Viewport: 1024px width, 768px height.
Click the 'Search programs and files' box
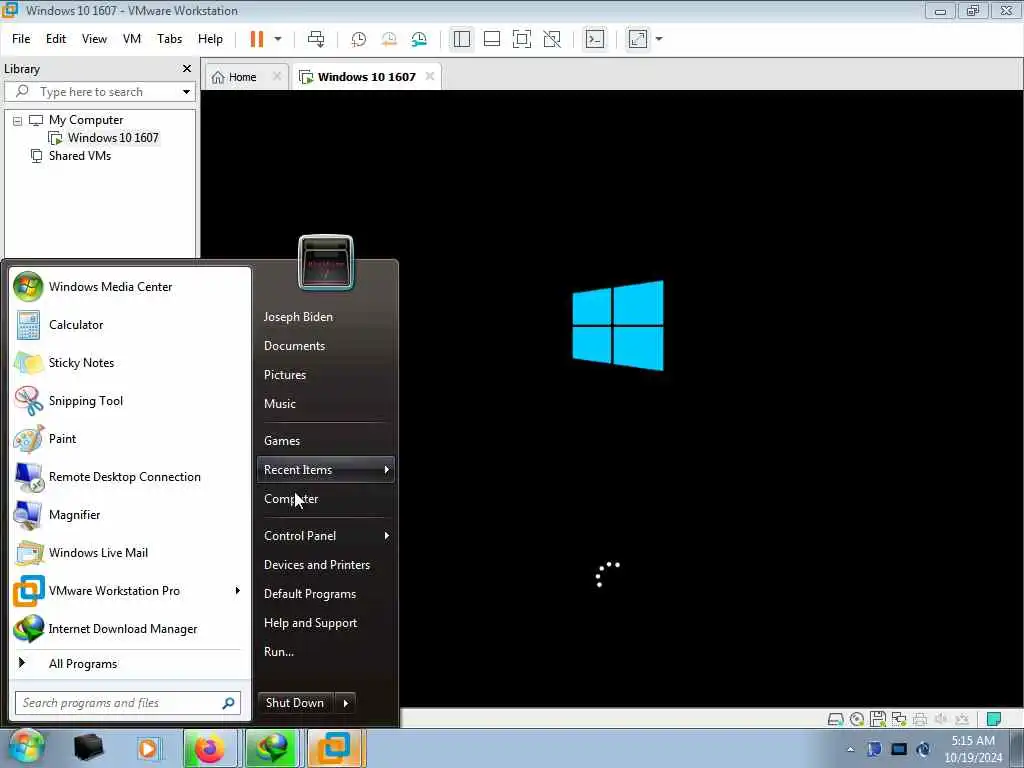[128, 703]
